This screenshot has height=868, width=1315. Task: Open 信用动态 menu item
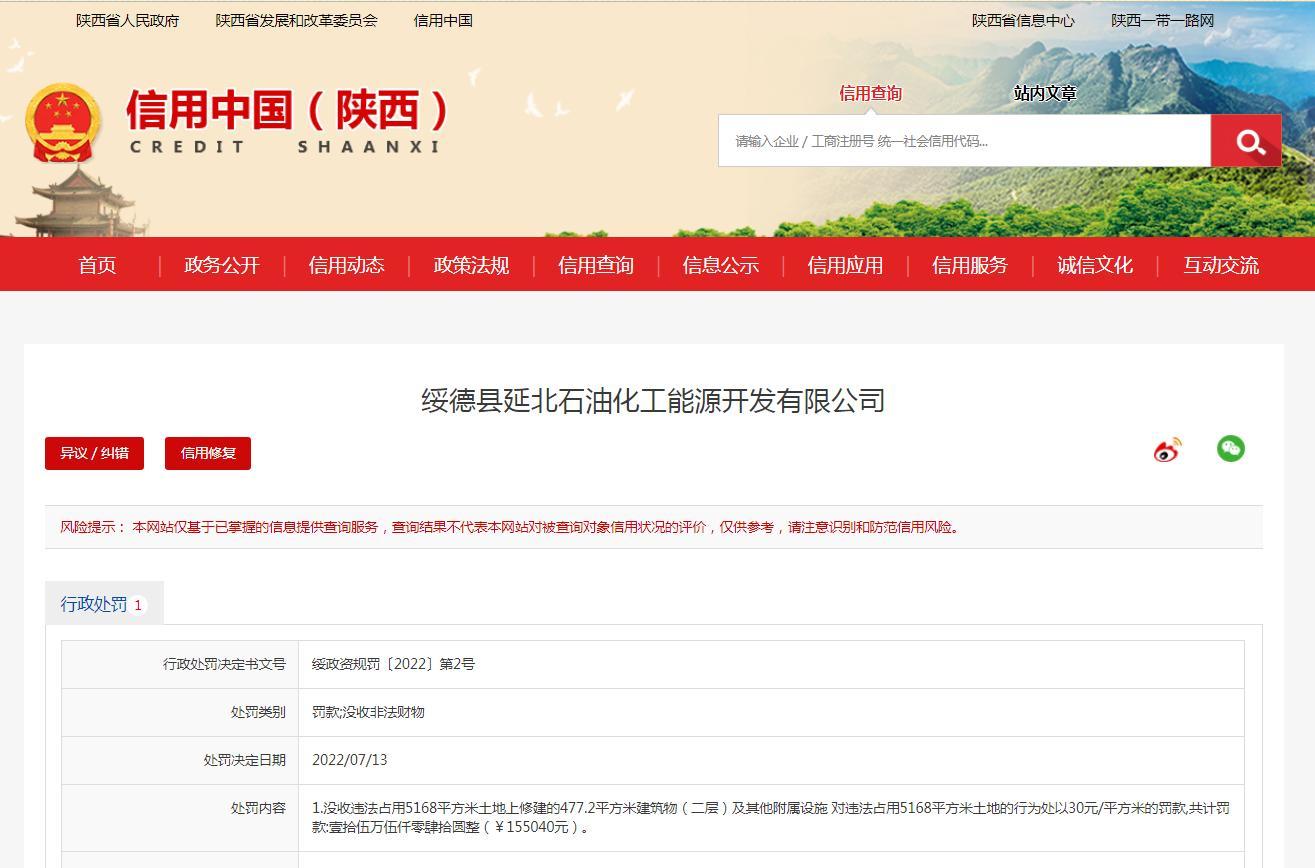(x=346, y=265)
